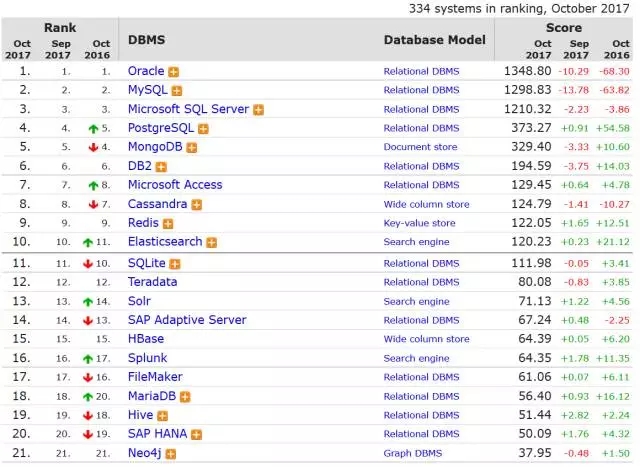Click the red down arrow in SAP Adaptive Server row
The height and width of the screenshot is (467, 640).
click(88, 321)
